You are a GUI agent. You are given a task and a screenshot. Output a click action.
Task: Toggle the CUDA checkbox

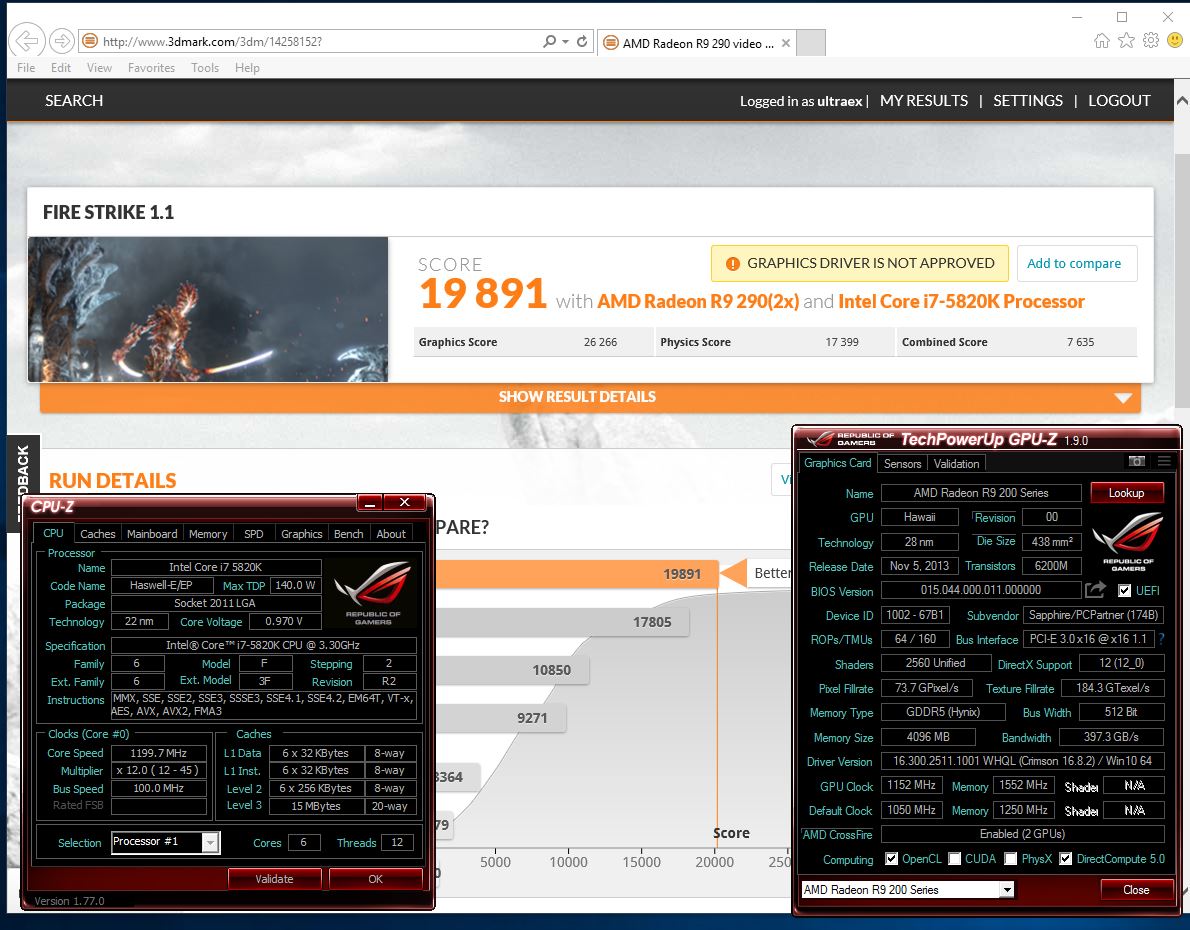(x=954, y=859)
